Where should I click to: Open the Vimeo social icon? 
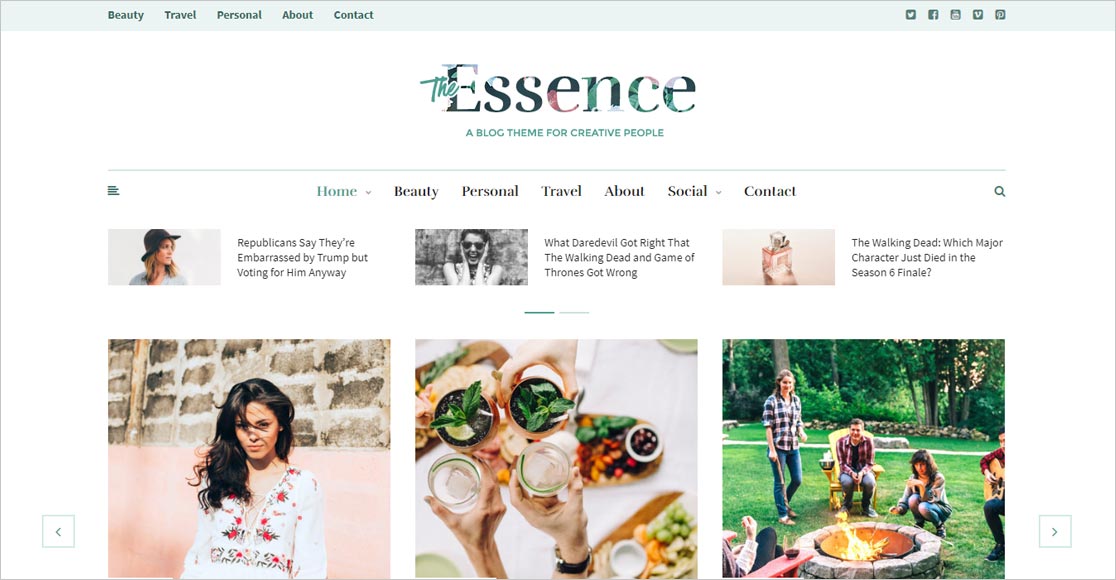tap(978, 14)
